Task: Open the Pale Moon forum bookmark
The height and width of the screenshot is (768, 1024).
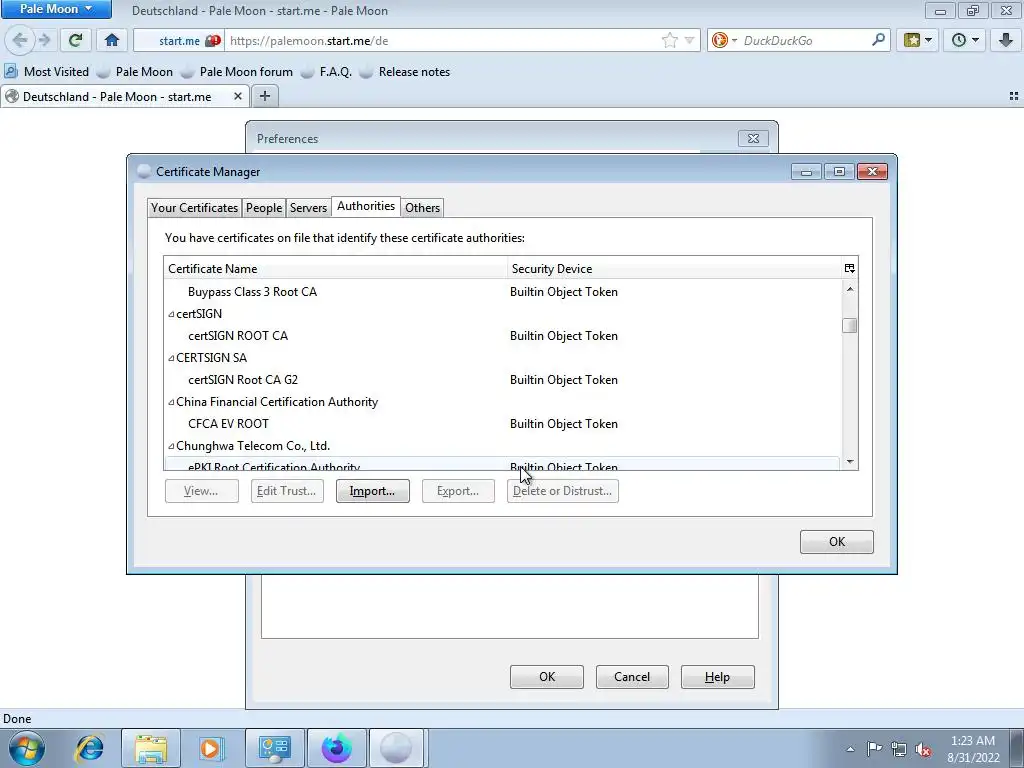Action: 237,72
